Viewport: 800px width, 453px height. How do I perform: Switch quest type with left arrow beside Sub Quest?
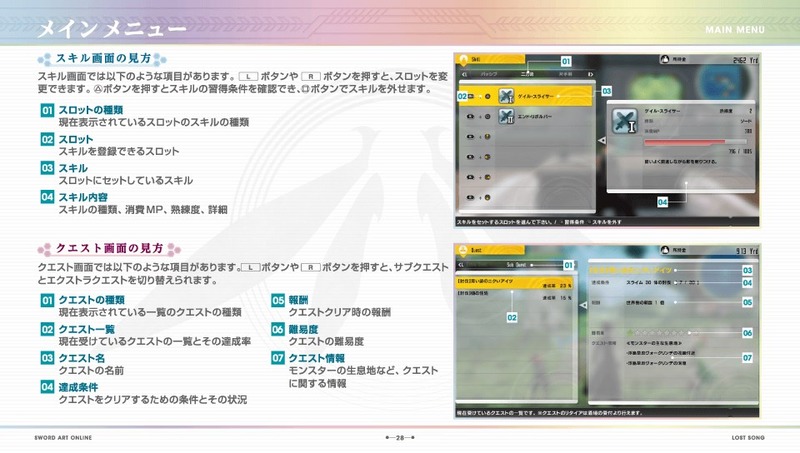coord(461,265)
